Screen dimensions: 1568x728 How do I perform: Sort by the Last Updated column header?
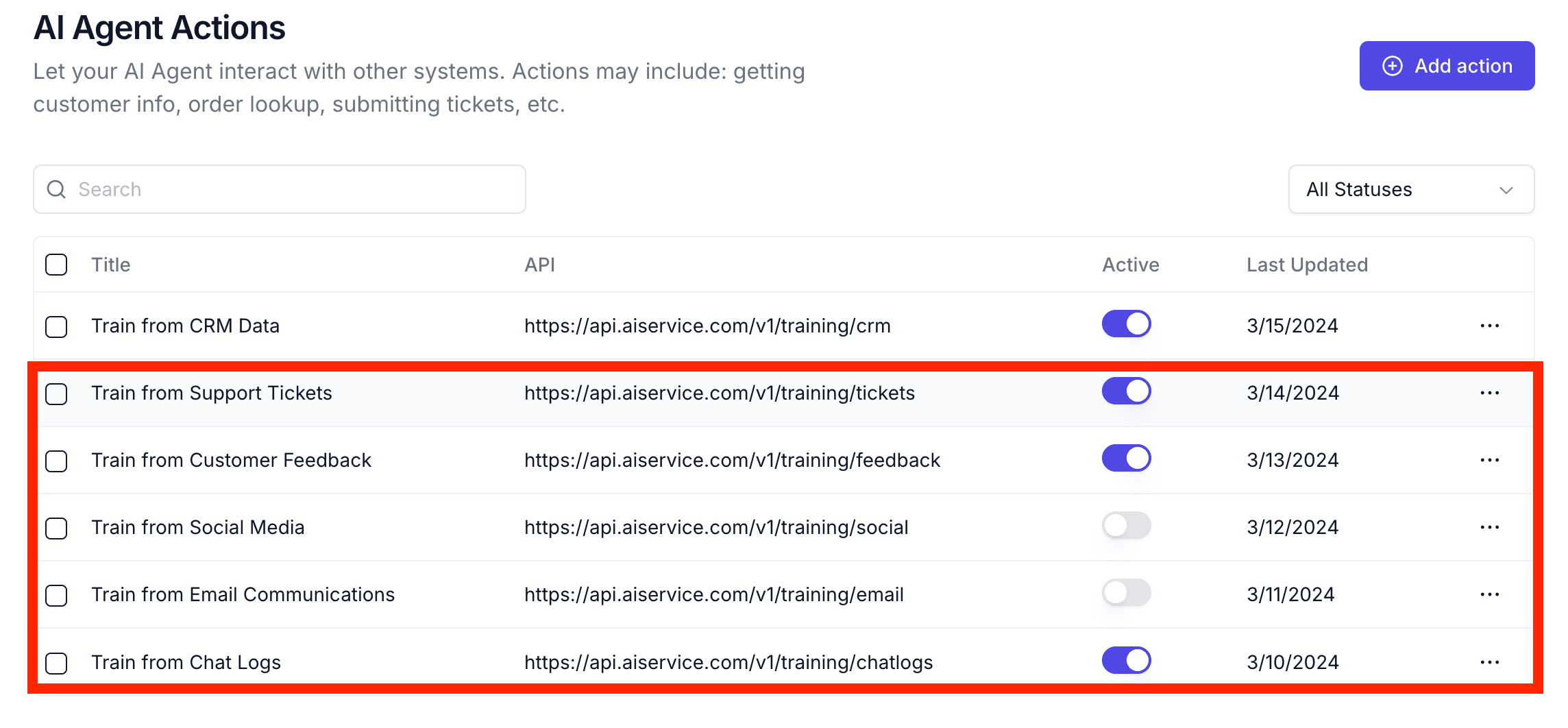(1306, 265)
